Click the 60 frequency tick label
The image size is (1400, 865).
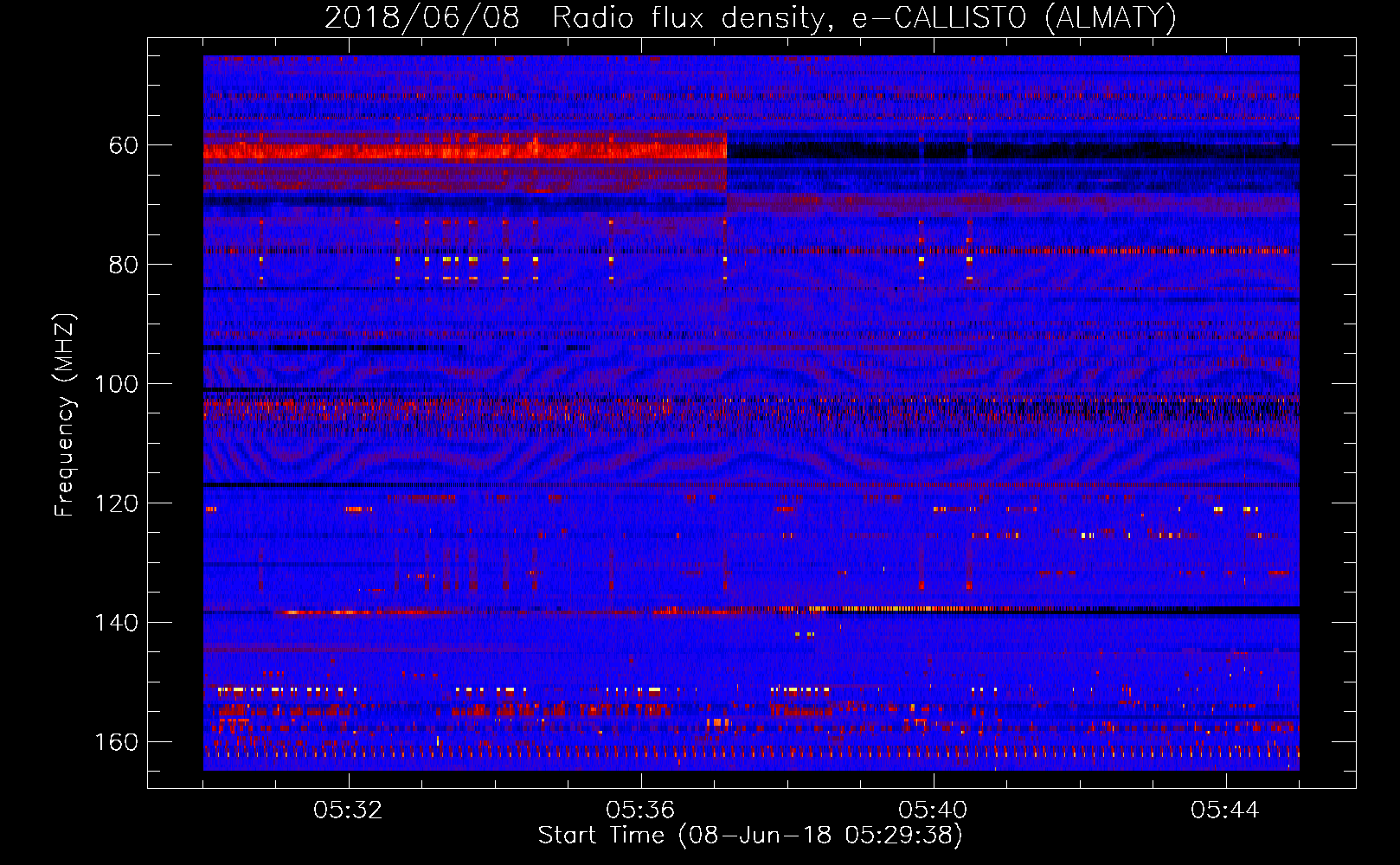(x=124, y=145)
